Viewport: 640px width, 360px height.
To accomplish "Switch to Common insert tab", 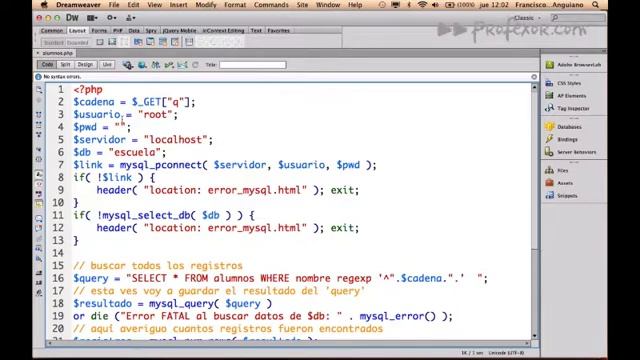I will (x=52, y=31).
